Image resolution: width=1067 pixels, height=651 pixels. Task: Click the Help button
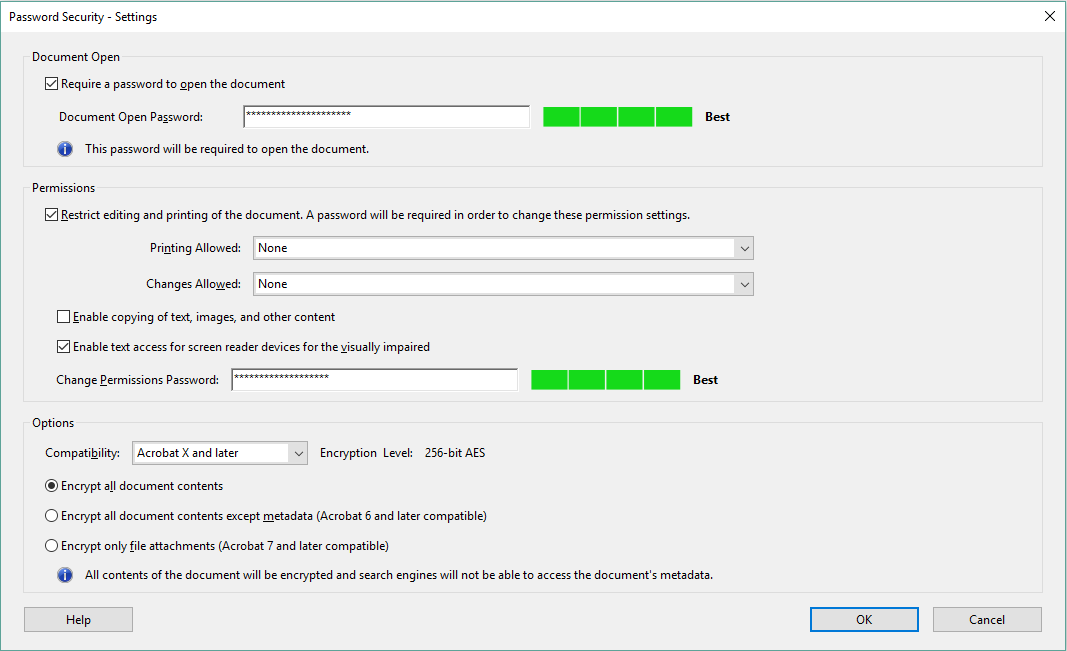click(x=78, y=620)
